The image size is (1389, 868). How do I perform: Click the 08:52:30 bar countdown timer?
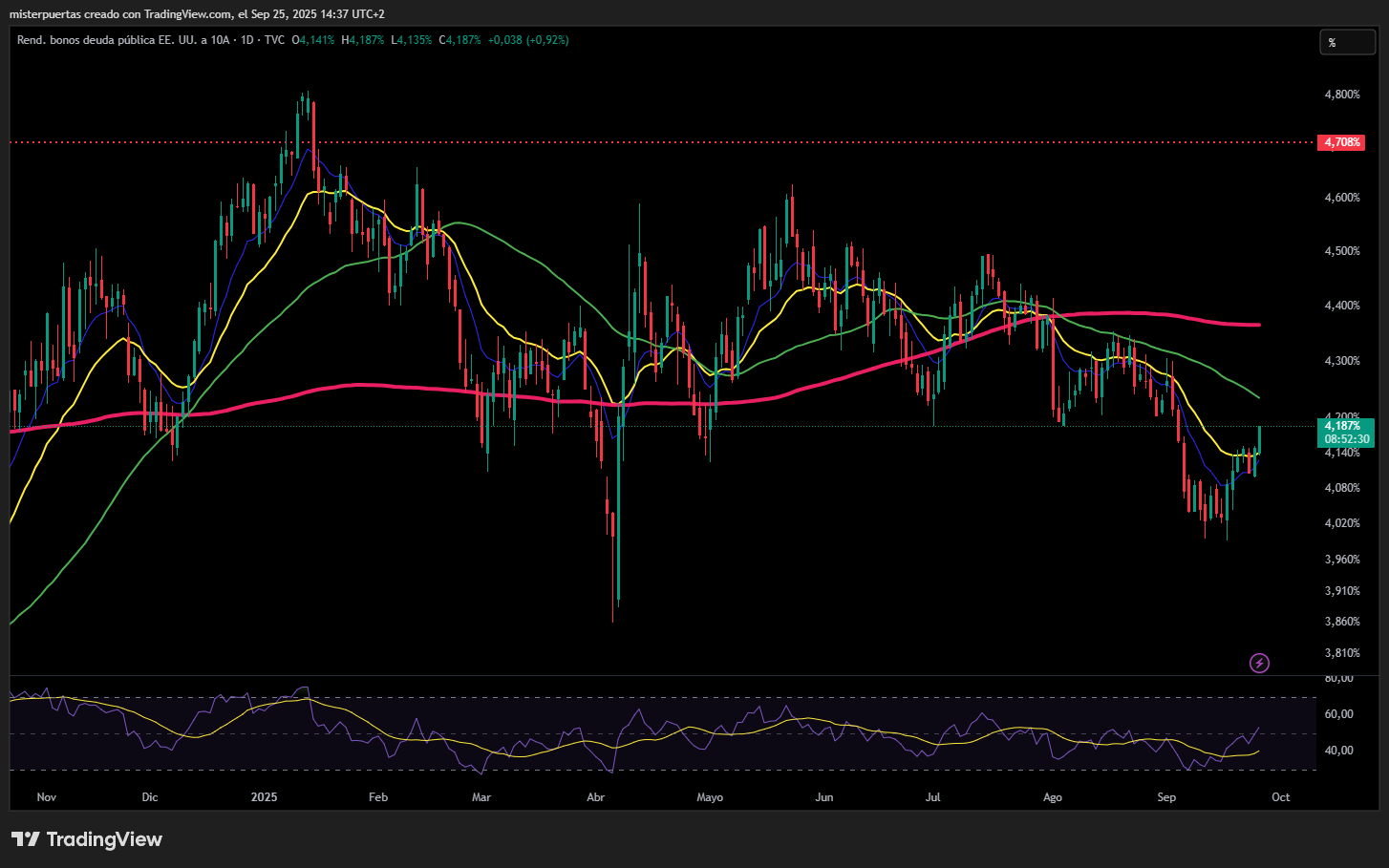[x=1346, y=439]
